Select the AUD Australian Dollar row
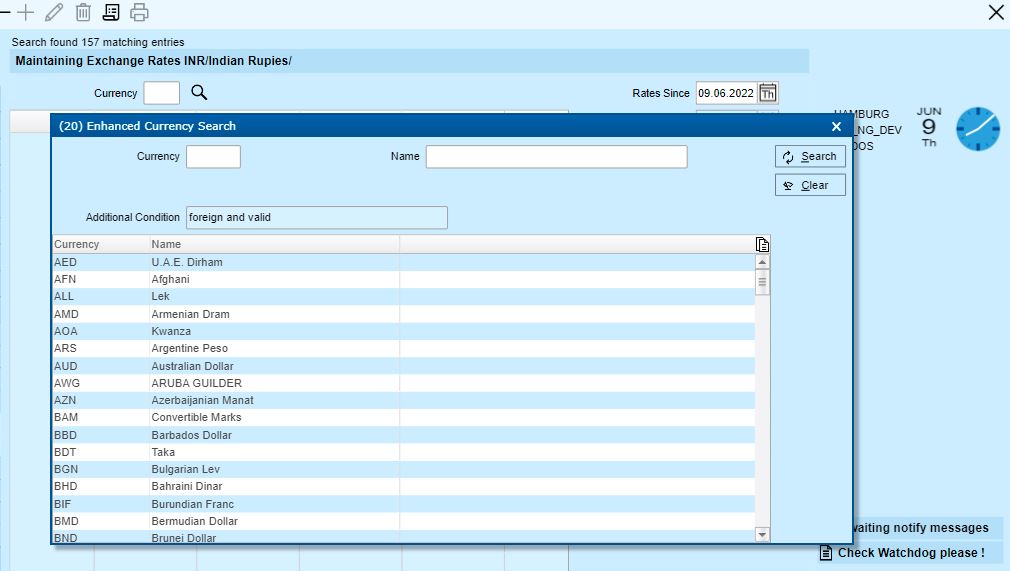1010x571 pixels. [x=404, y=366]
